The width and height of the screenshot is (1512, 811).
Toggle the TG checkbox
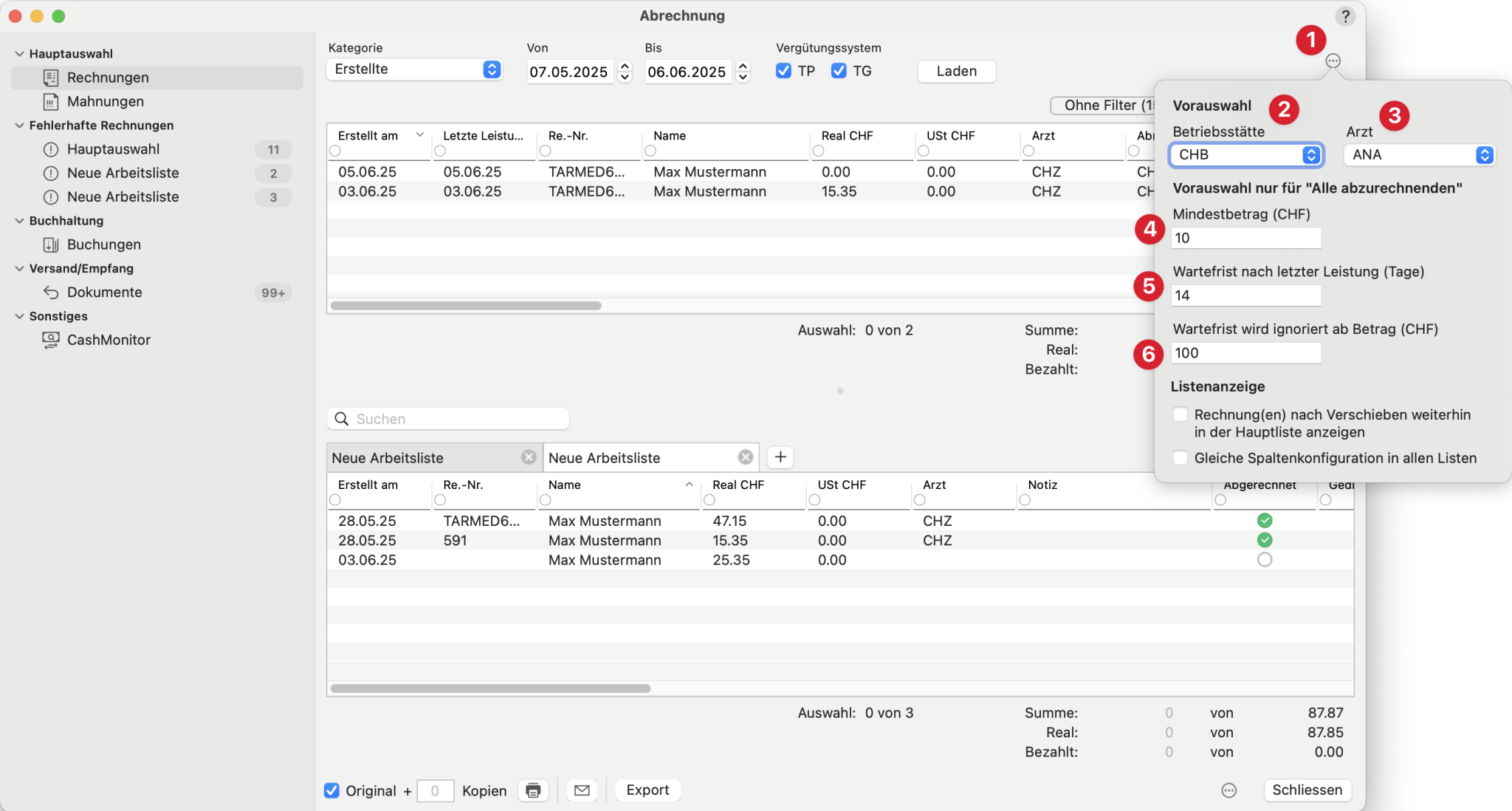(839, 71)
